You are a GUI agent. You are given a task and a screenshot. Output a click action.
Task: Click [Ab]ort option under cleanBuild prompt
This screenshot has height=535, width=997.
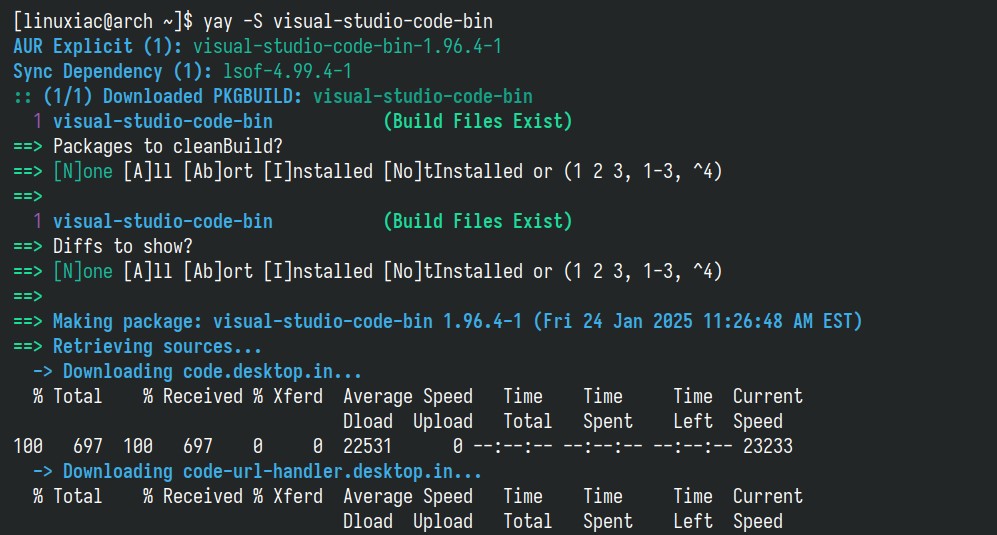click(x=217, y=171)
